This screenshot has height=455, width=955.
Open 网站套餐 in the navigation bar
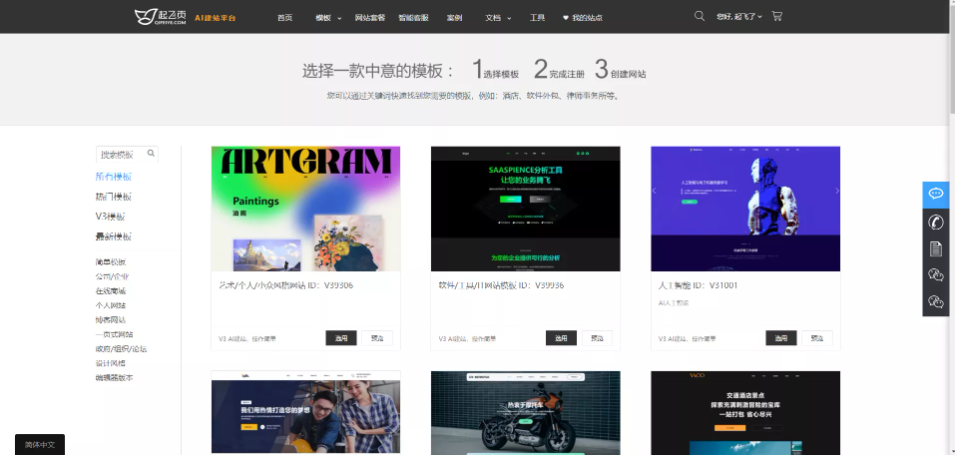(x=370, y=18)
